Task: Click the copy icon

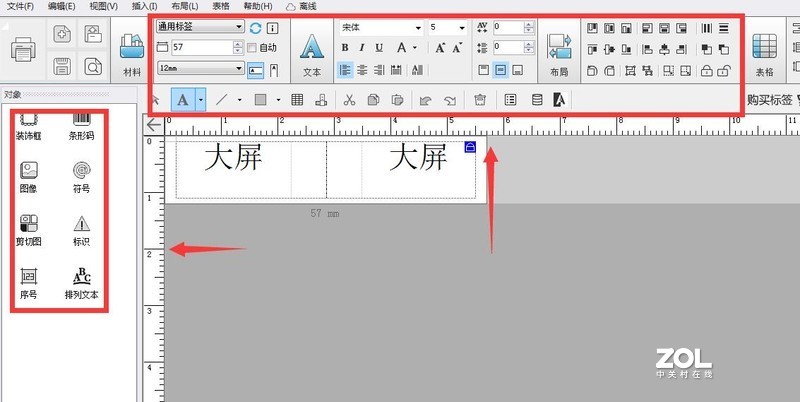Action: click(x=373, y=100)
